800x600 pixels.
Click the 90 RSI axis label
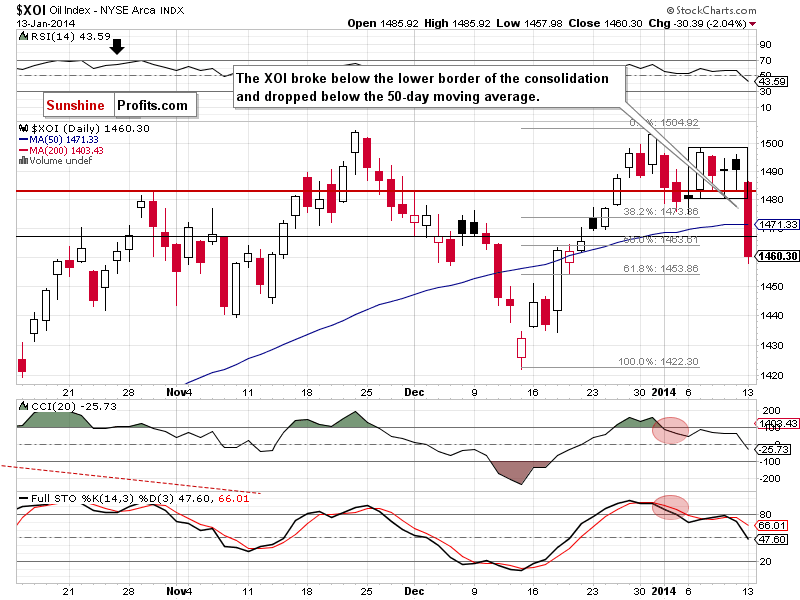(x=765, y=44)
